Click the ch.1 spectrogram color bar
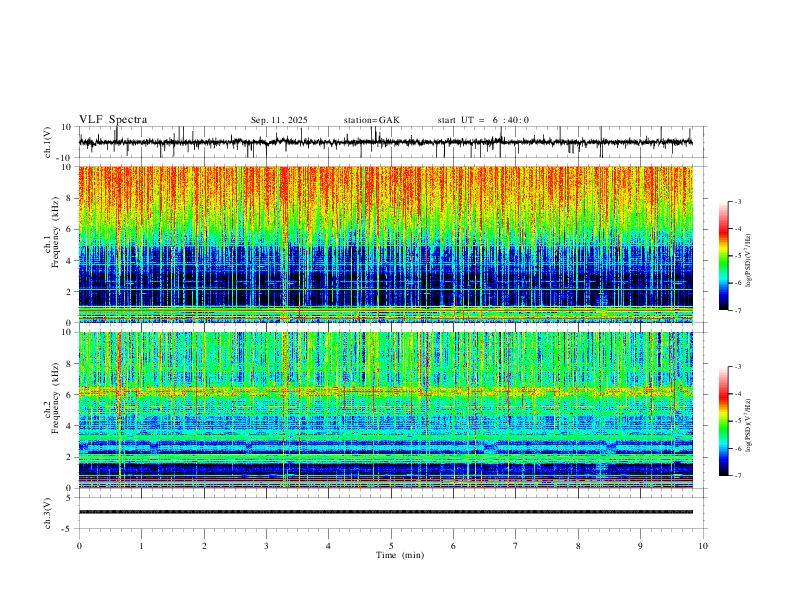 pyautogui.click(x=723, y=256)
